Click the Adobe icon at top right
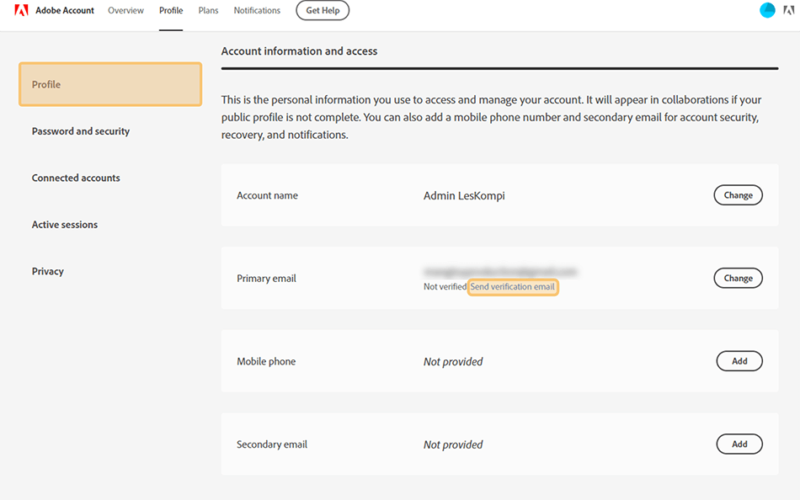 [789, 10]
